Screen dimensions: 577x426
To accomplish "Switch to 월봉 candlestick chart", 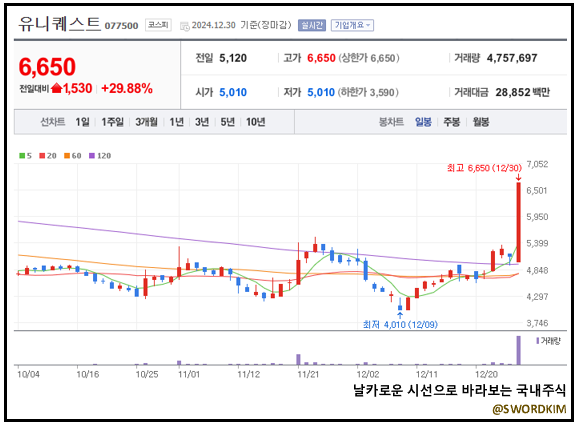I will pyautogui.click(x=481, y=122).
